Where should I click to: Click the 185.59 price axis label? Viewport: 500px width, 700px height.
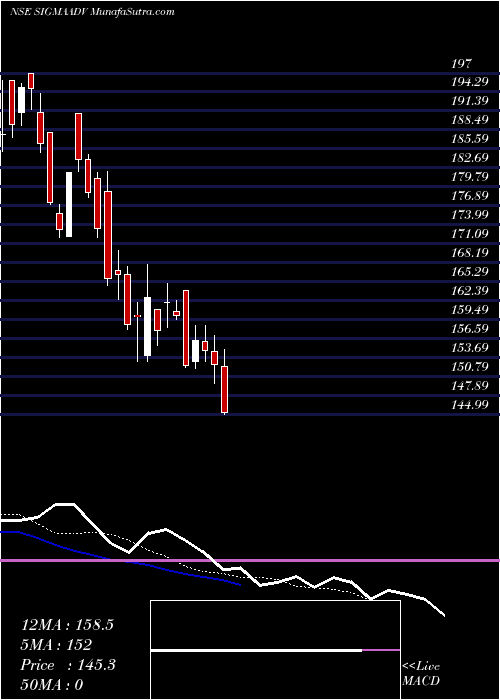469,139
